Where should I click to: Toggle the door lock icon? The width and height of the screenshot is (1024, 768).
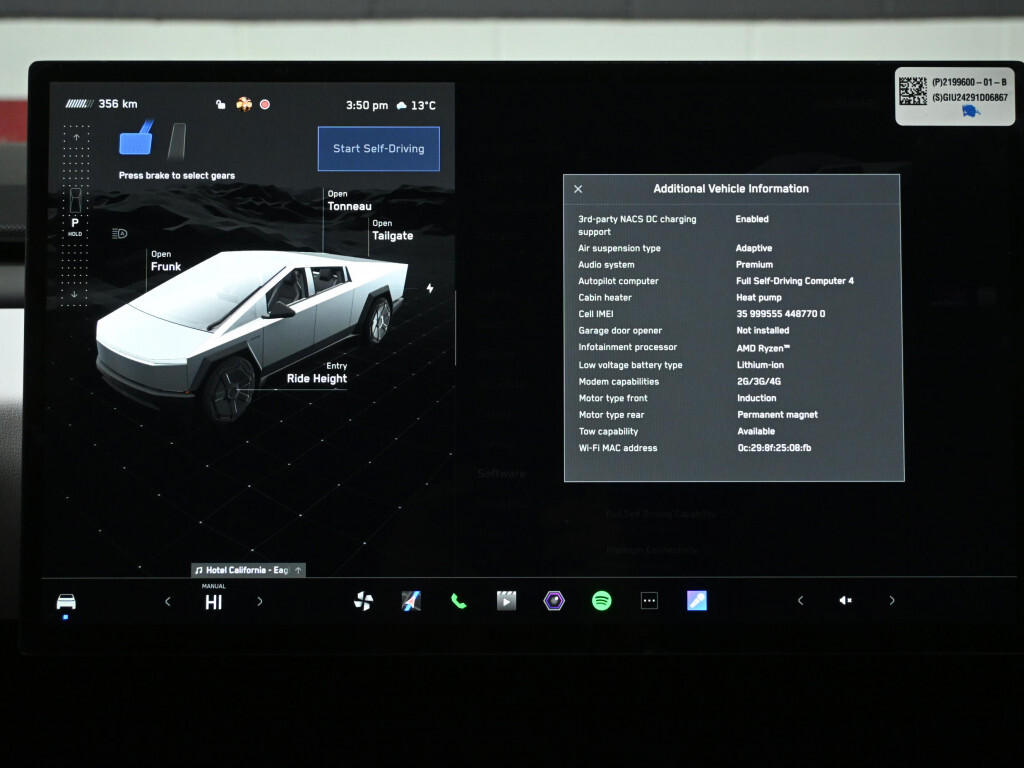point(221,104)
